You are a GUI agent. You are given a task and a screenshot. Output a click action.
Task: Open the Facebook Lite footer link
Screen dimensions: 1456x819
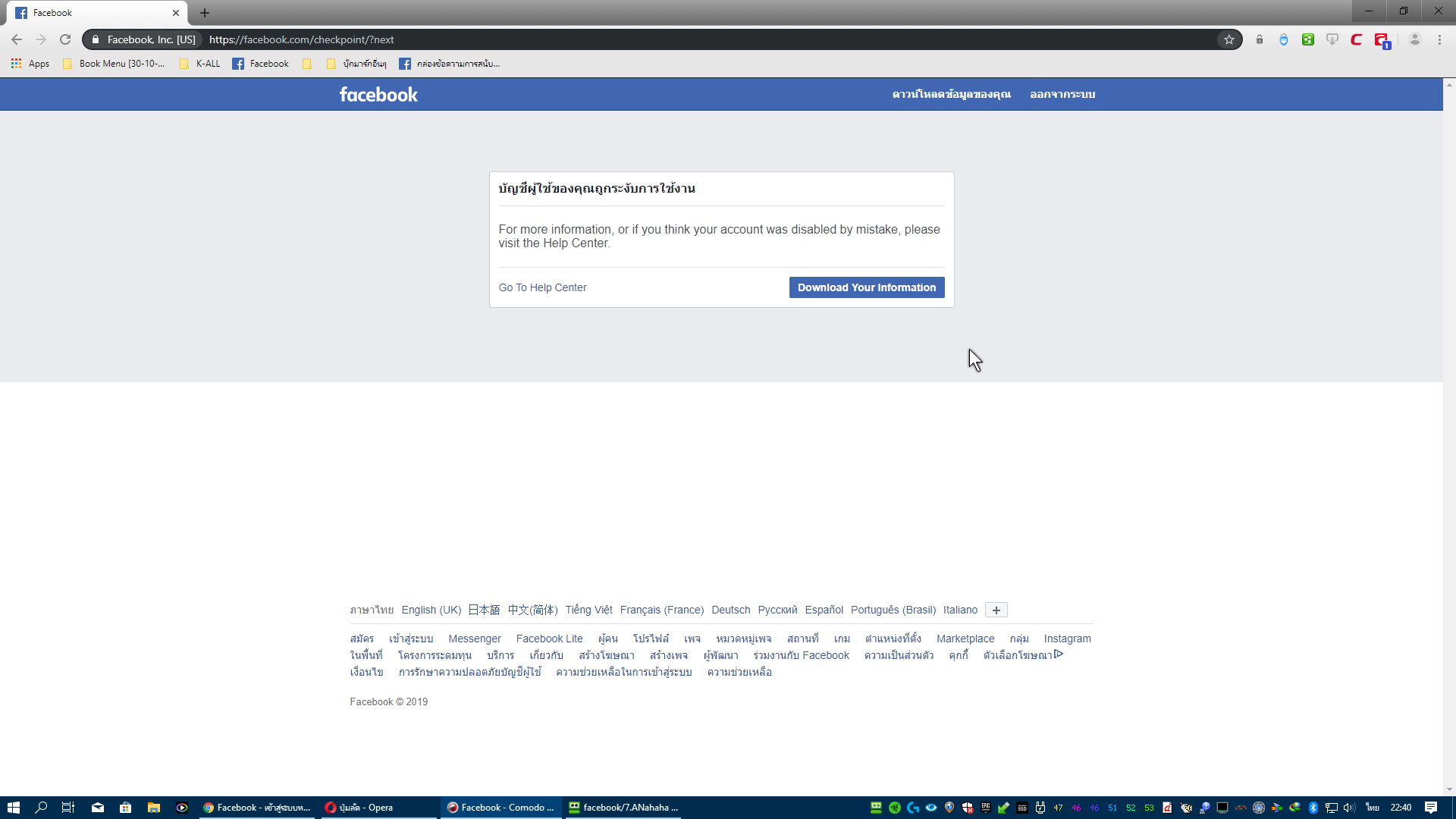[550, 639]
